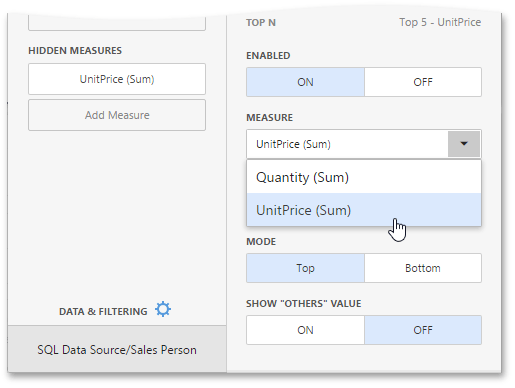Select Quantity (Sum) from the list
Screen dimensions: 515x388
coord(364,177)
